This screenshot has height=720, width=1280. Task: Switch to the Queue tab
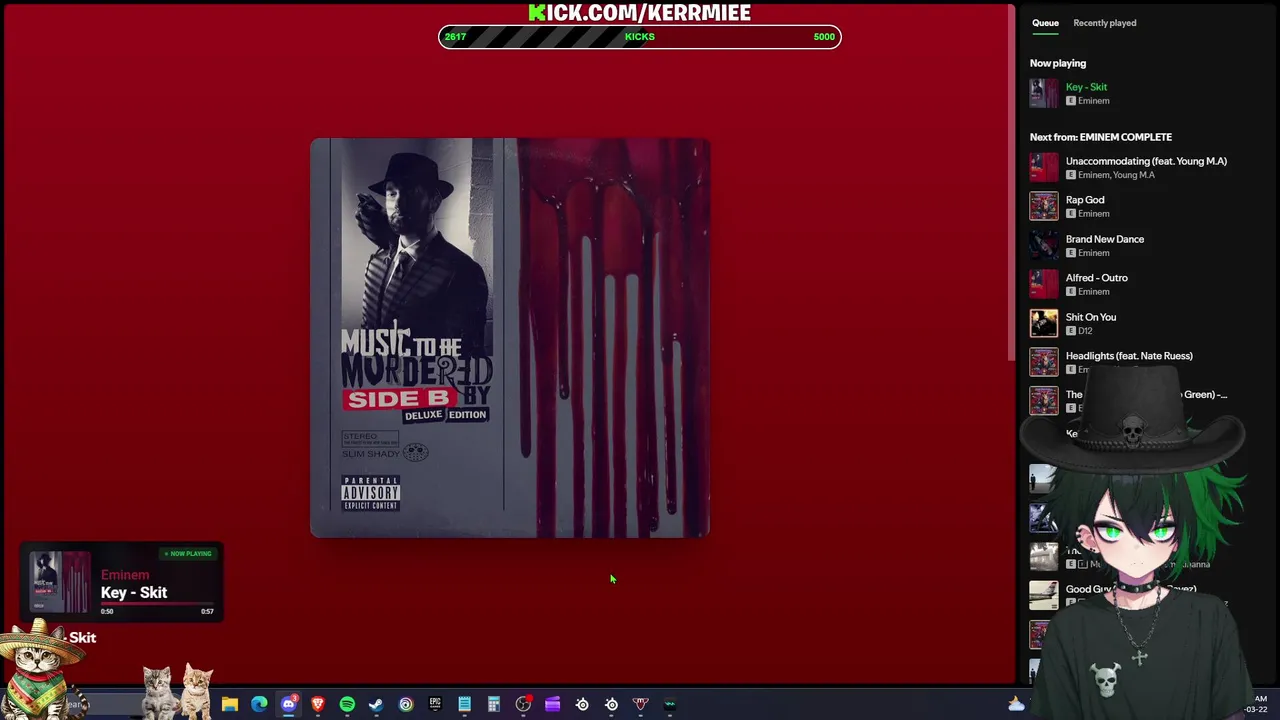click(x=1045, y=23)
